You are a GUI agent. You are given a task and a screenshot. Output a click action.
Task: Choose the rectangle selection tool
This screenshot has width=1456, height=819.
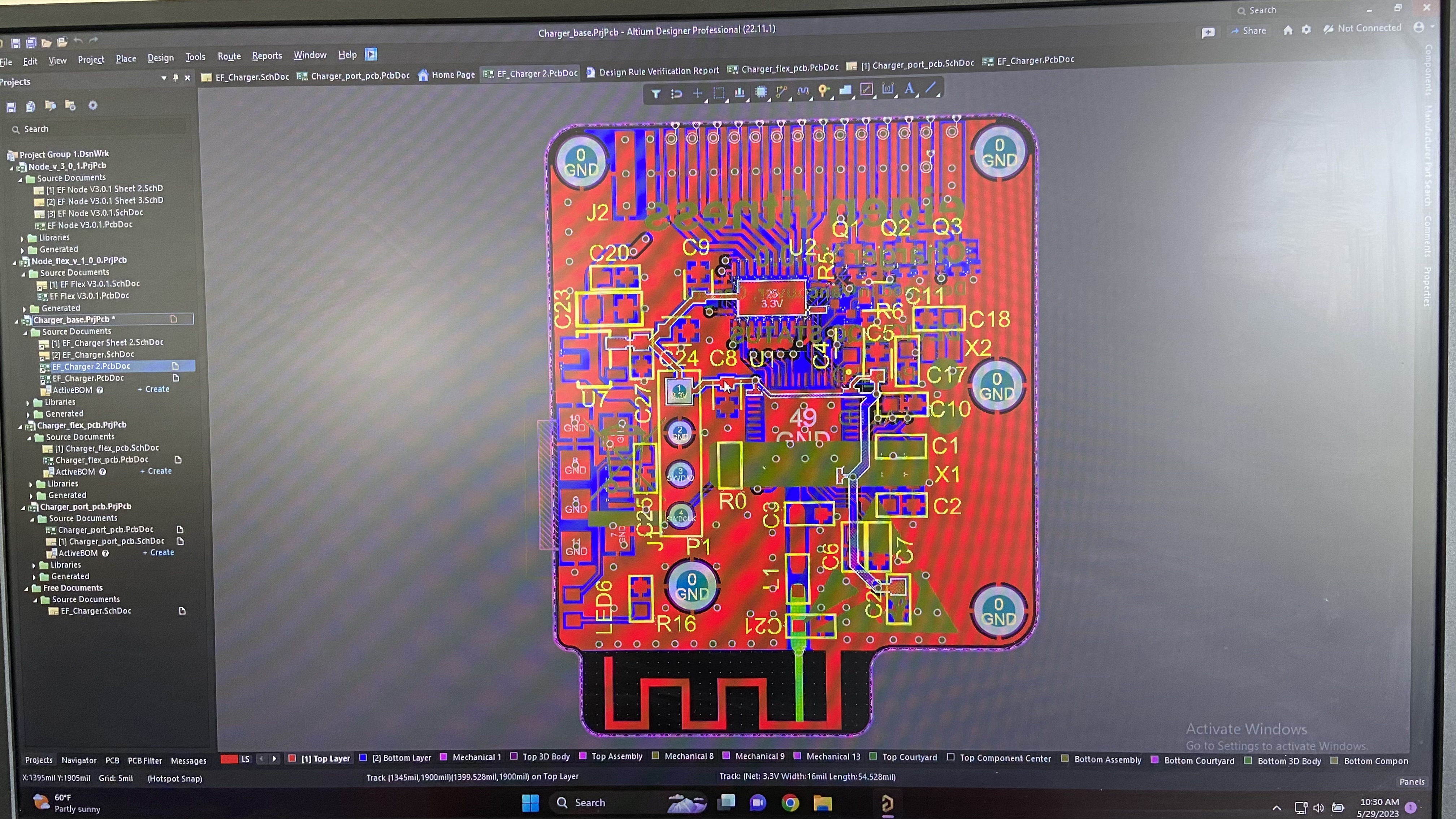(x=718, y=93)
